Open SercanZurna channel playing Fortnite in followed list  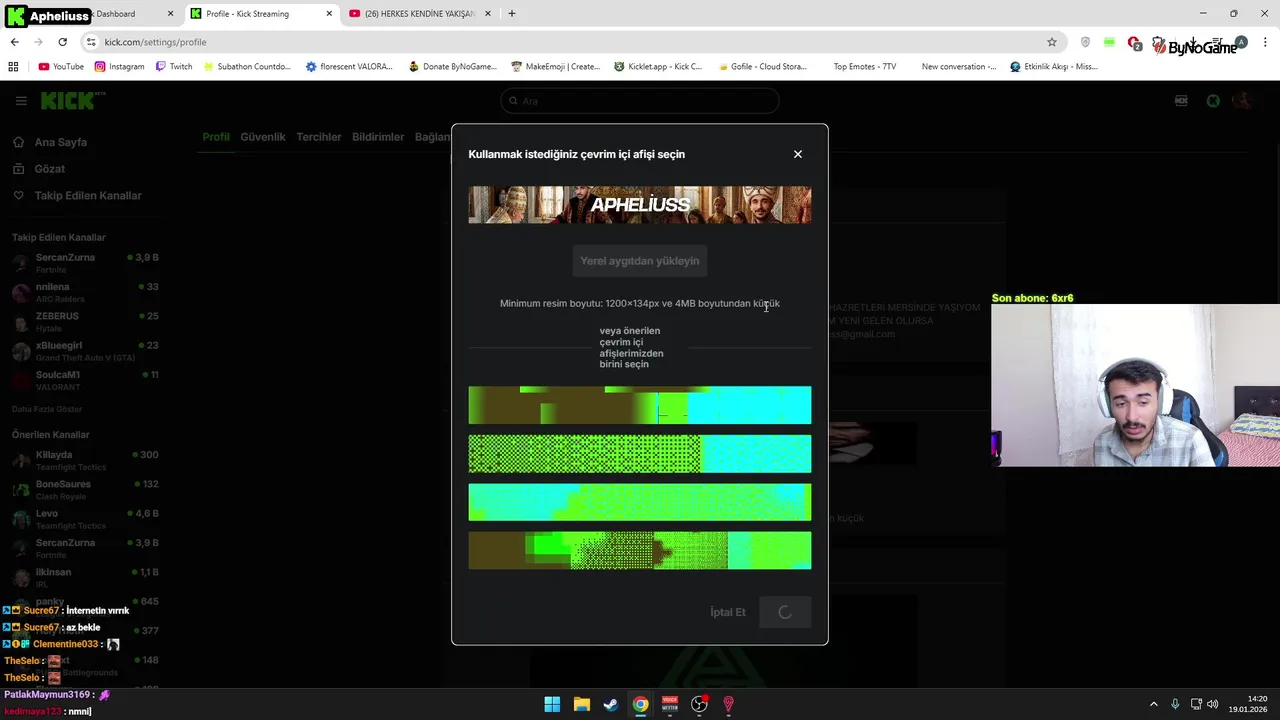[x=85, y=263]
